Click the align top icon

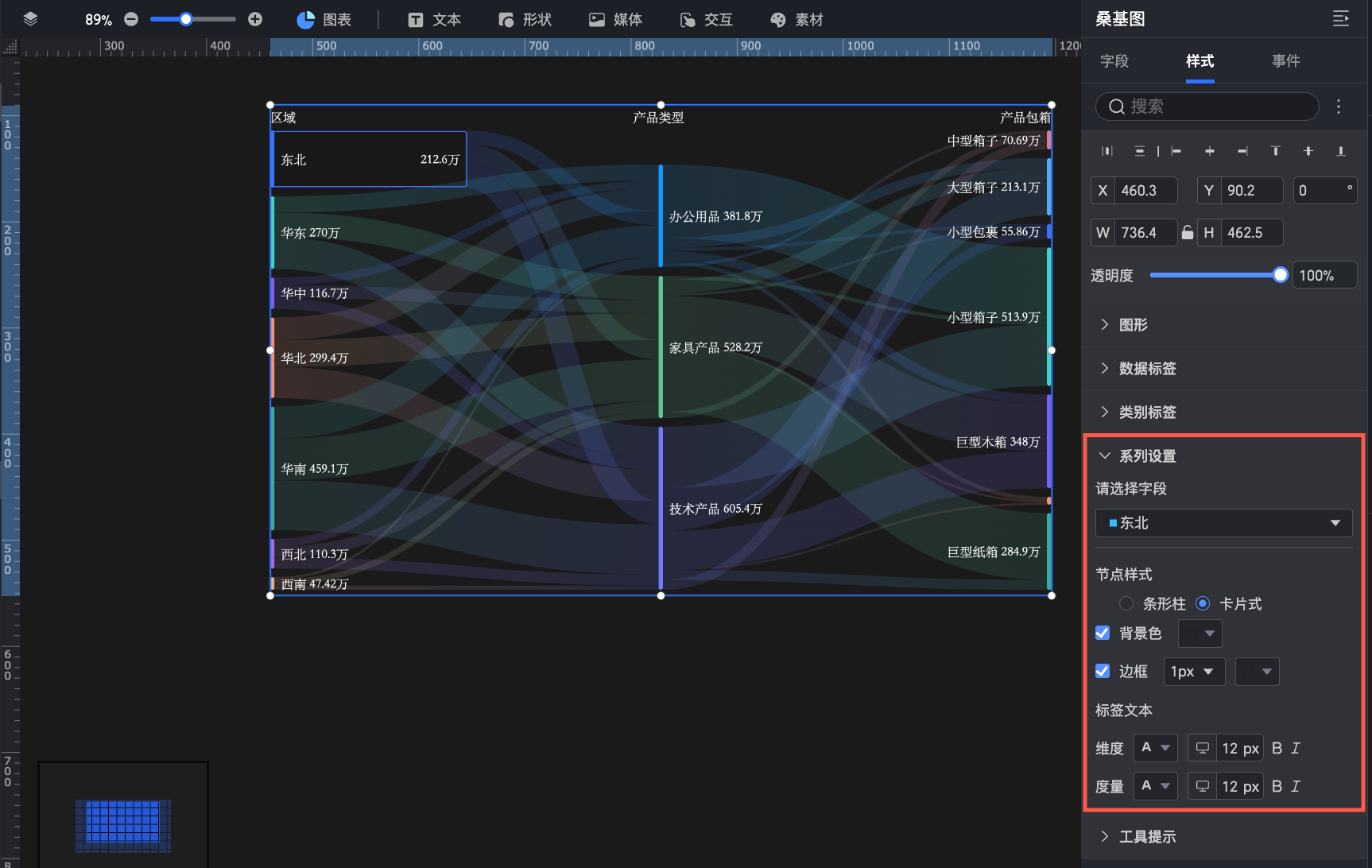pyautogui.click(x=1276, y=151)
